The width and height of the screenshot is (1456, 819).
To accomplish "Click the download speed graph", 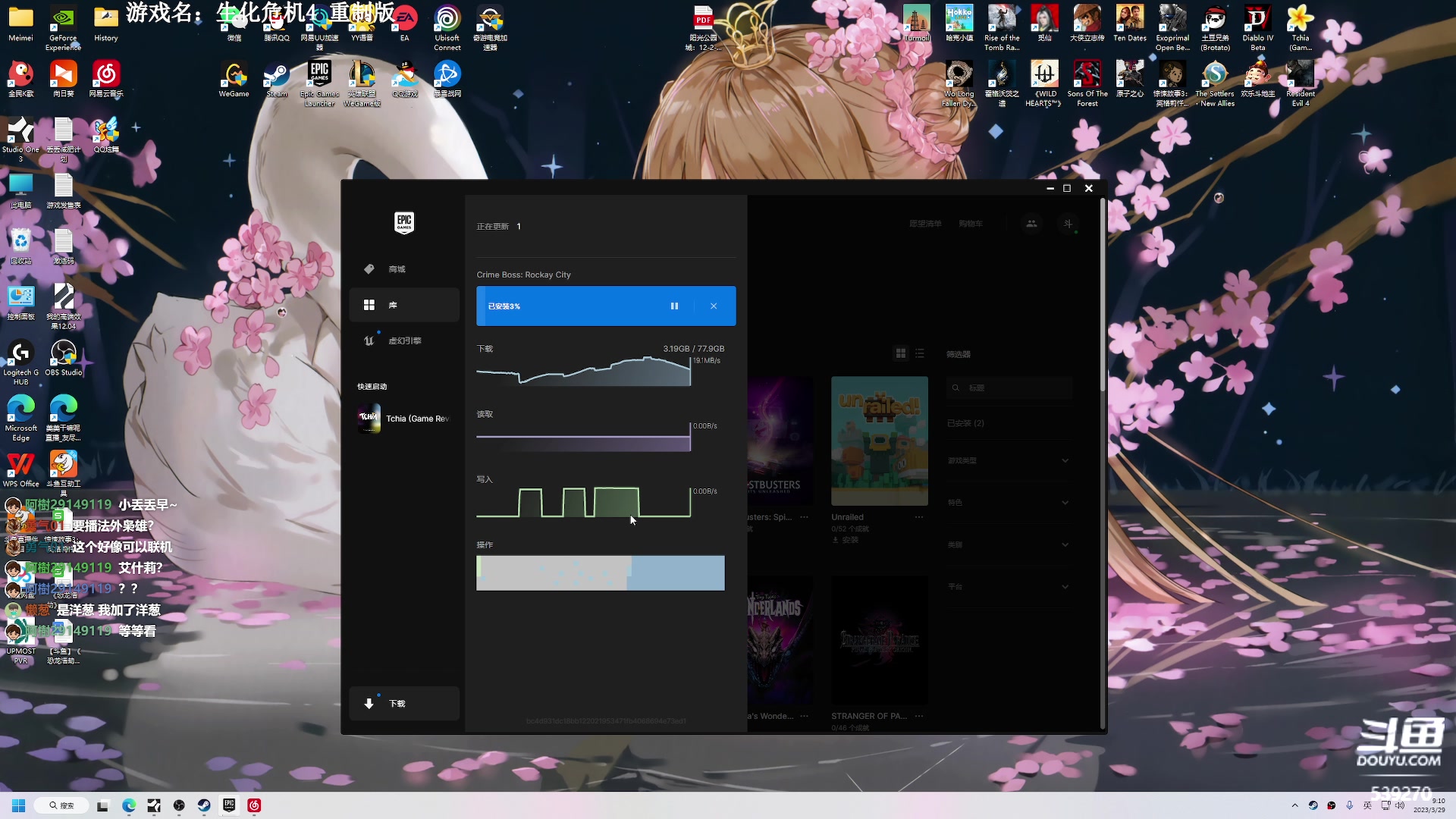I will tap(583, 371).
